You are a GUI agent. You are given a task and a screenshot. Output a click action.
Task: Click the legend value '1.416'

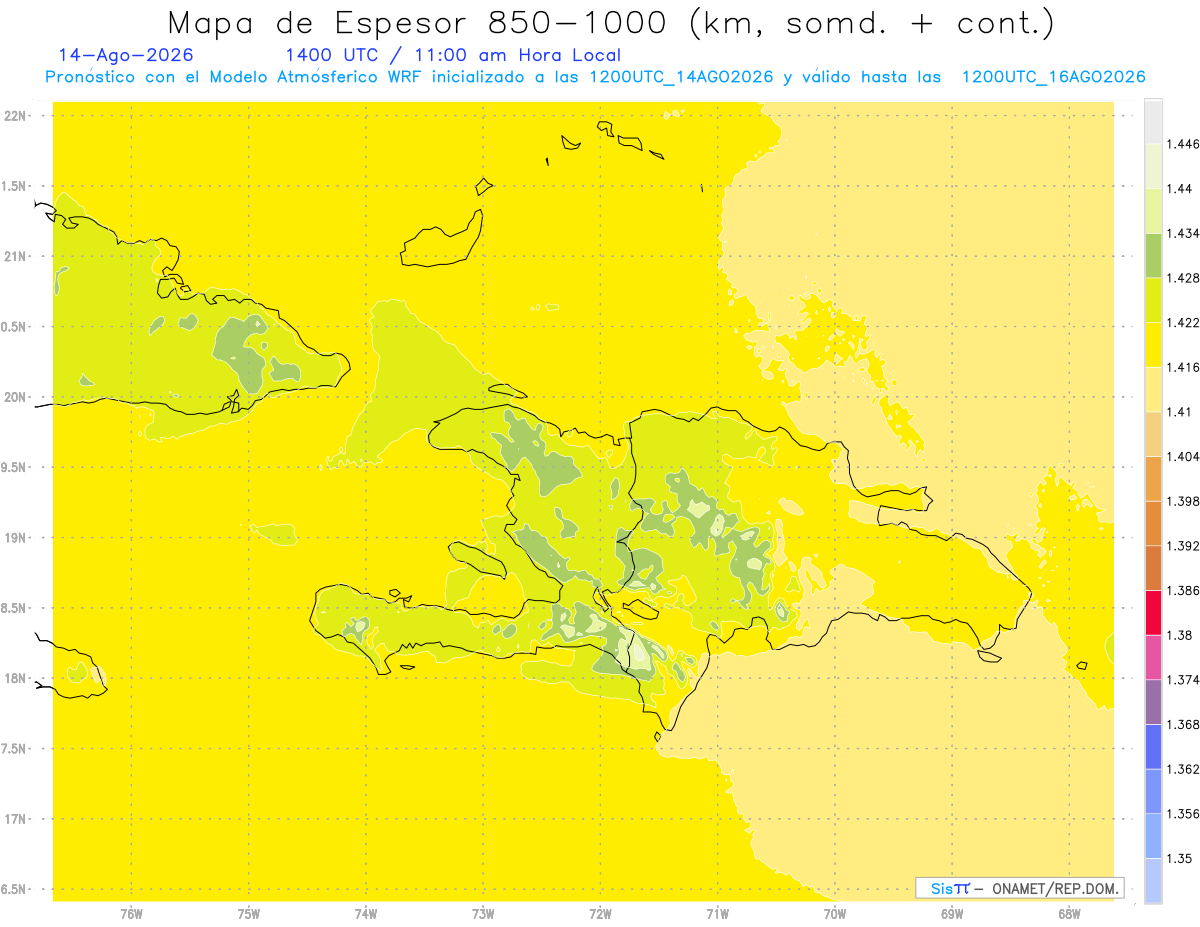(x=1181, y=367)
